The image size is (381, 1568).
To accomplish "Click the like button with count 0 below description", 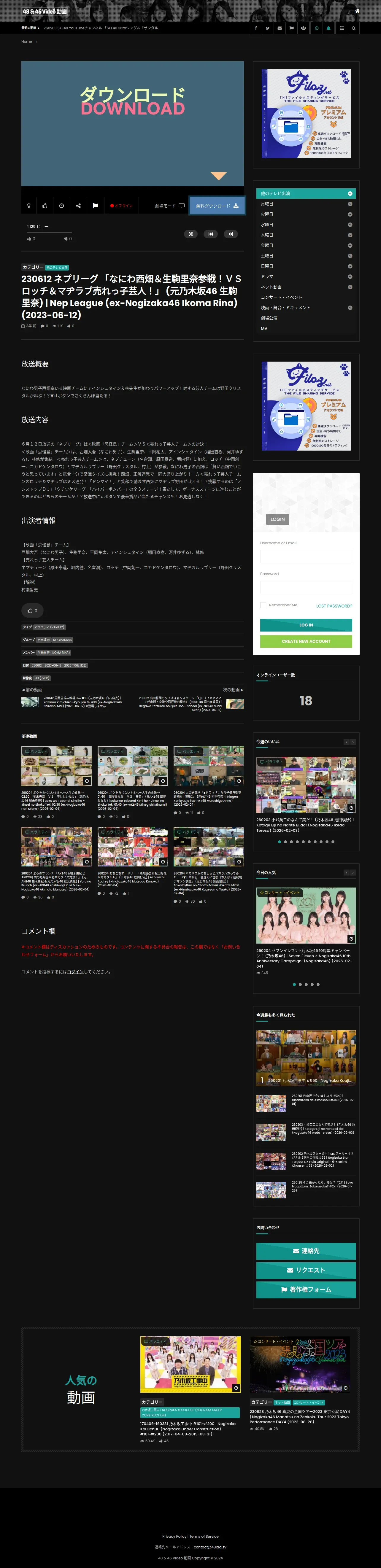I will 32,610.
